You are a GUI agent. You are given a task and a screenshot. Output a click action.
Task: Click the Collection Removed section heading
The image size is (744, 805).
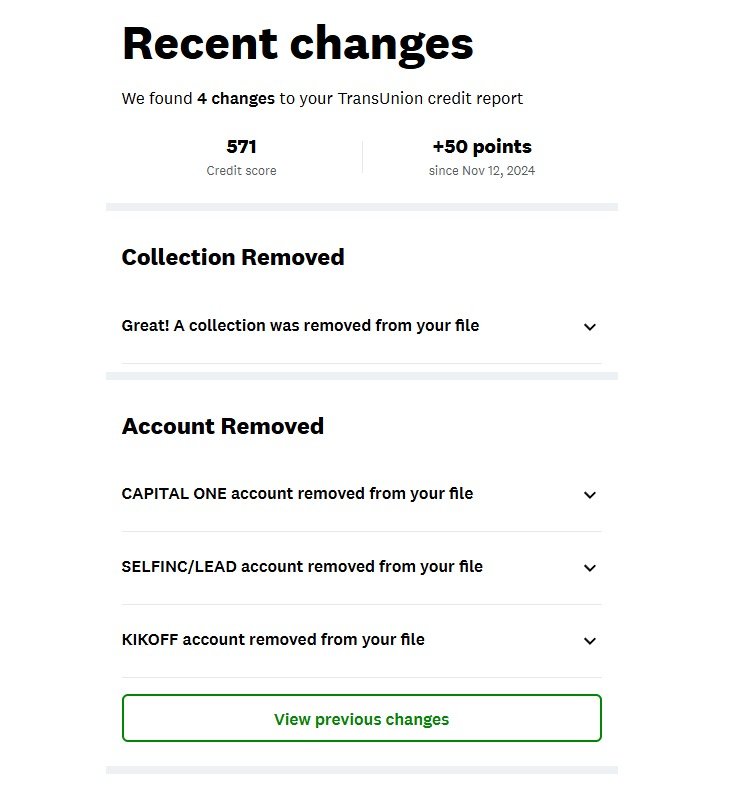[233, 258]
